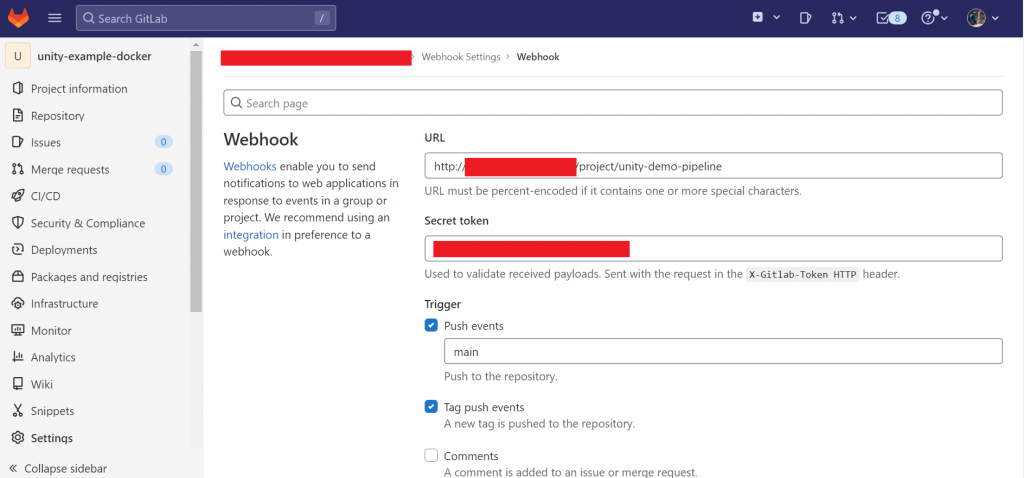Viewport: 1024px width, 478px height.
Task: Click the create new plus icon
Action: pos(758,18)
